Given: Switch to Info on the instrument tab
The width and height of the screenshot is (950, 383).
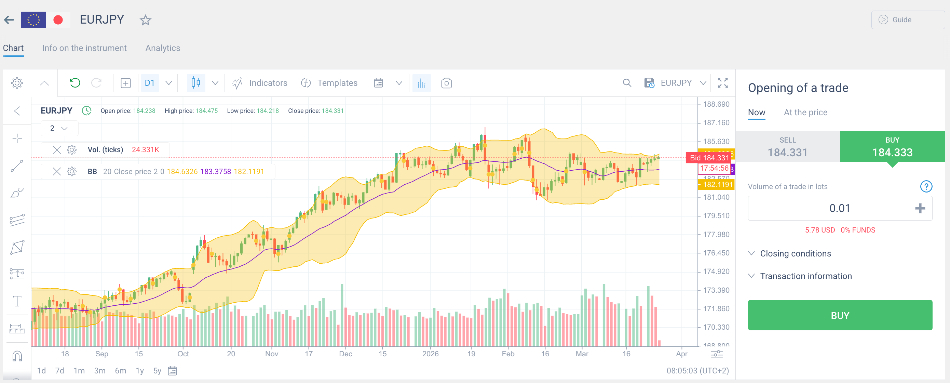Looking at the screenshot, I should (84, 48).
